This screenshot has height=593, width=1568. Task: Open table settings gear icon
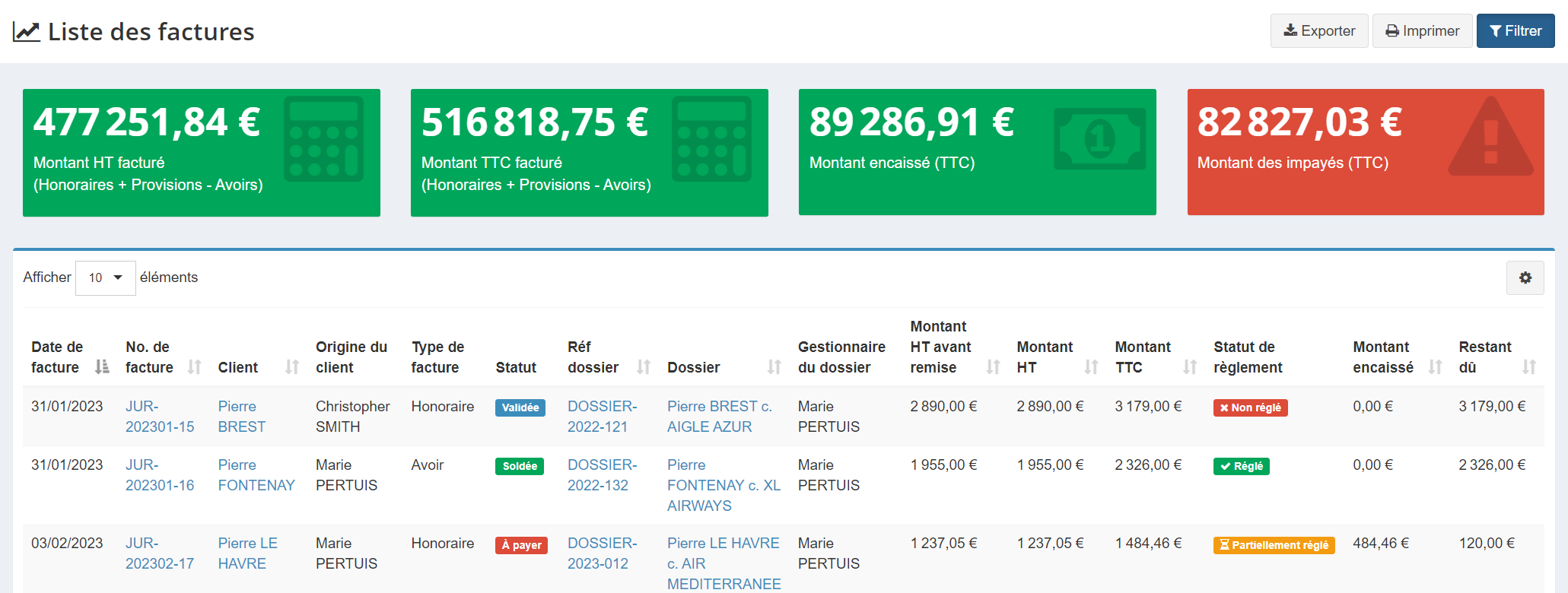click(x=1525, y=277)
